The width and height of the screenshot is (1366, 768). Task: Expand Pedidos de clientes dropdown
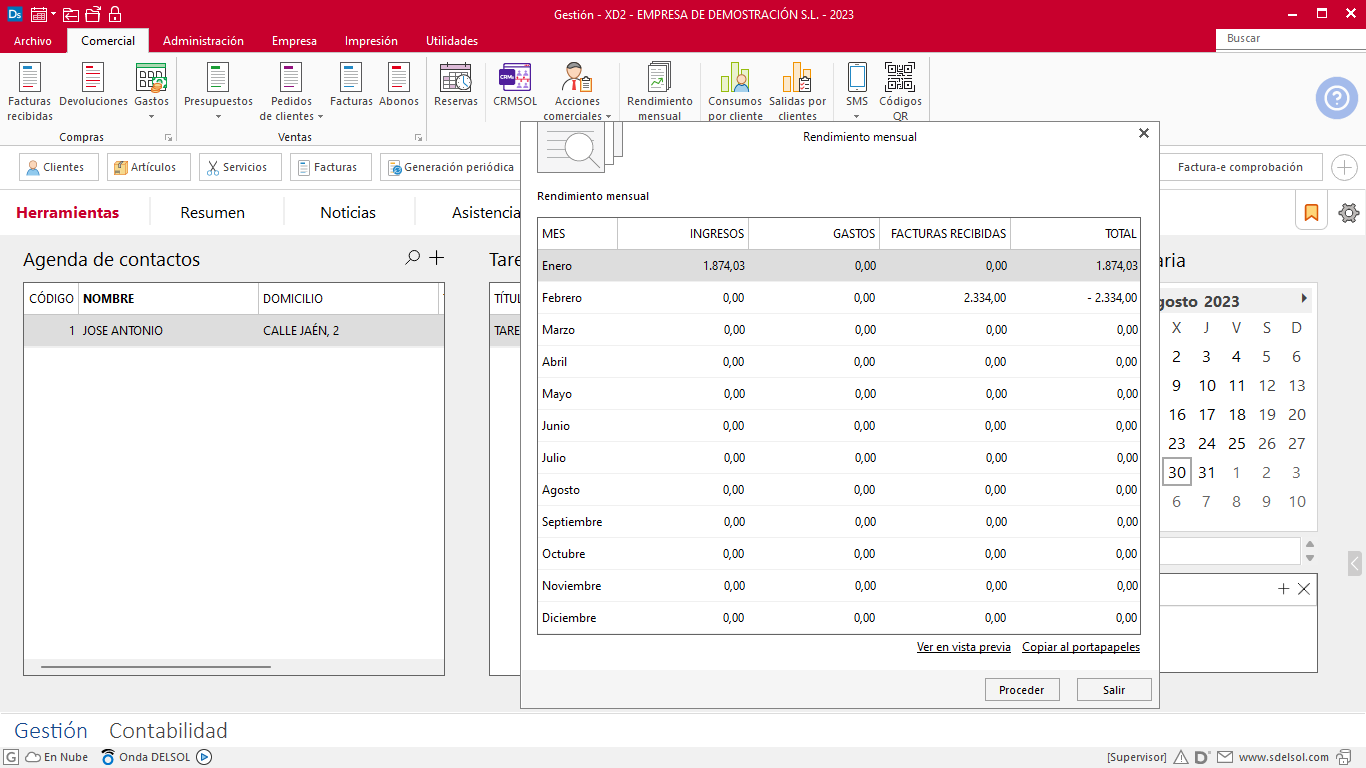coord(320,117)
